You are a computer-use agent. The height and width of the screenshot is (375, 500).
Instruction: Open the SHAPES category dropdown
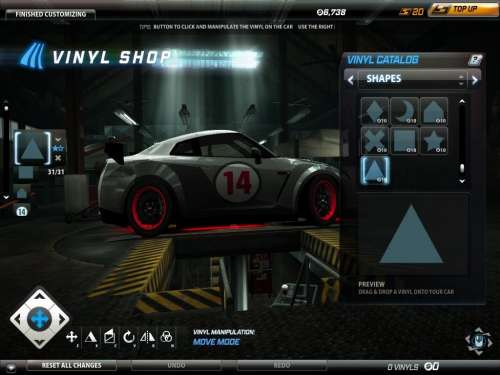coord(412,79)
